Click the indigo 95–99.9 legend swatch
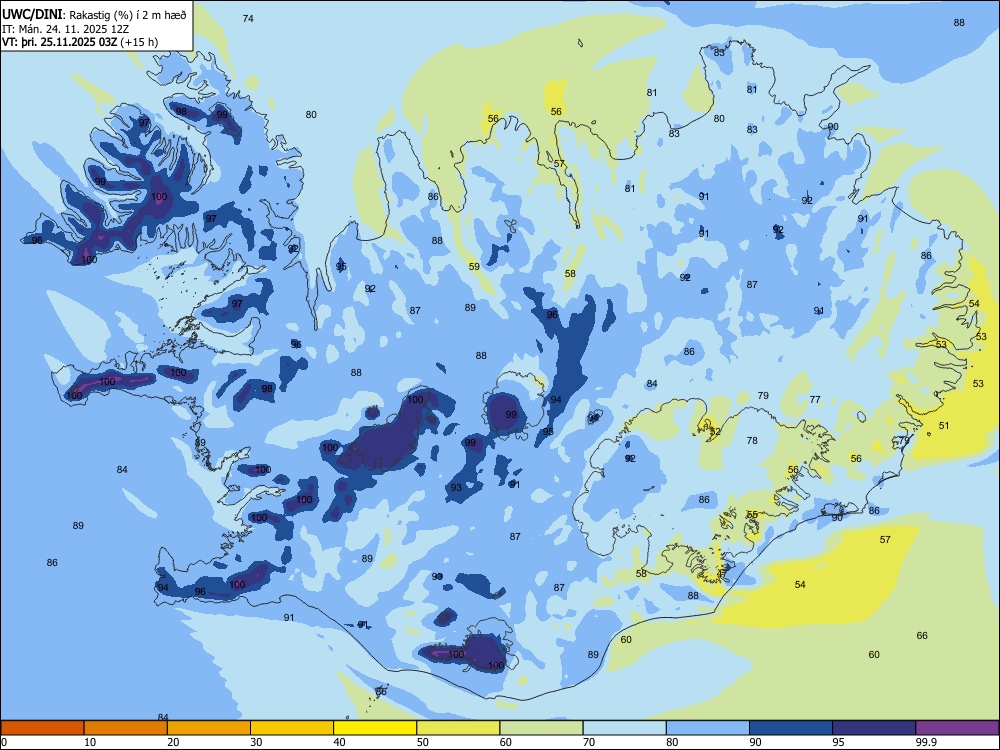 (x=874, y=728)
